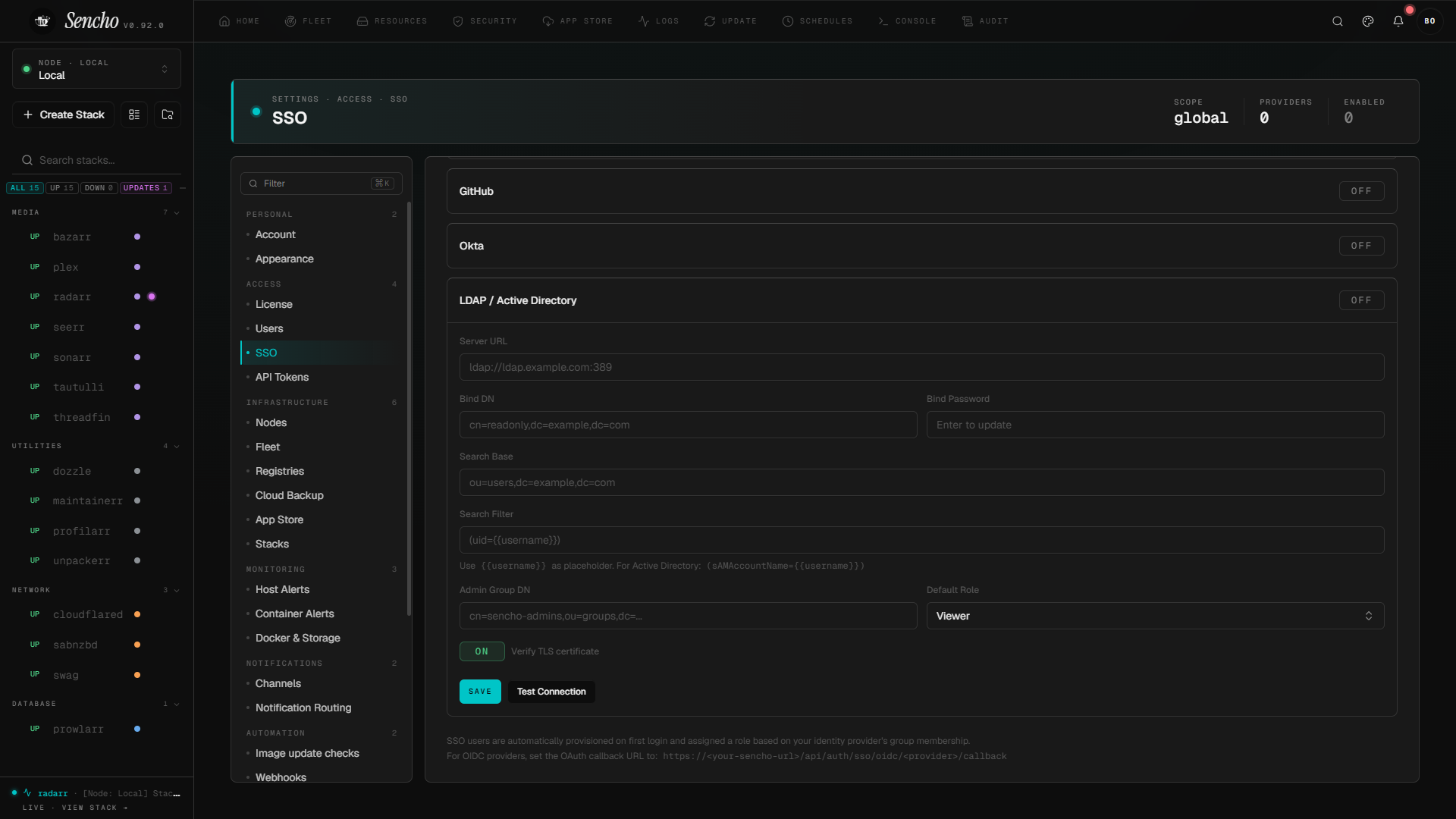Image resolution: width=1456 pixels, height=819 pixels.
Task: Click the Logs pulse icon
Action: [x=644, y=21]
